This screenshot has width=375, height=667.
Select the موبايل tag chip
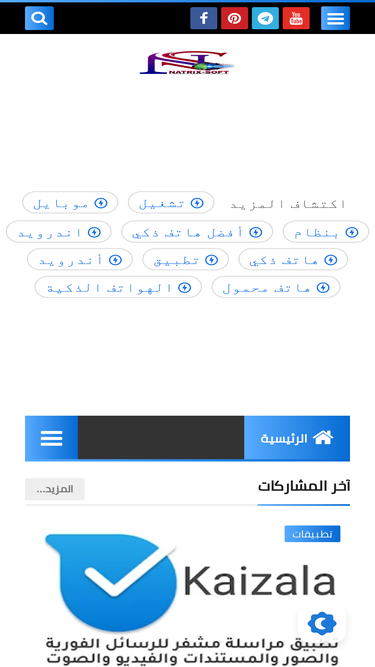[x=70, y=202]
